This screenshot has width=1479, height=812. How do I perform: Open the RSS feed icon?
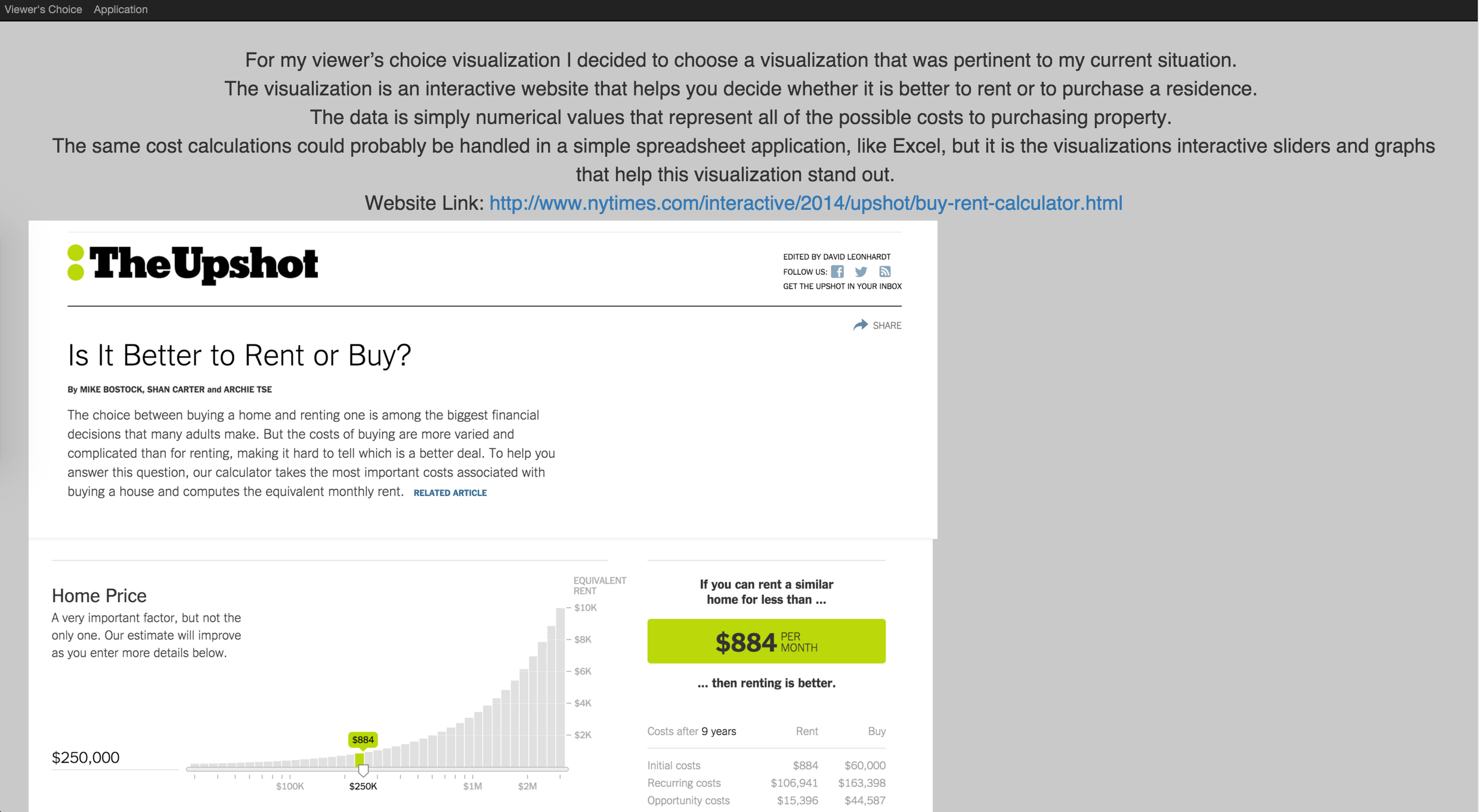pos(885,272)
